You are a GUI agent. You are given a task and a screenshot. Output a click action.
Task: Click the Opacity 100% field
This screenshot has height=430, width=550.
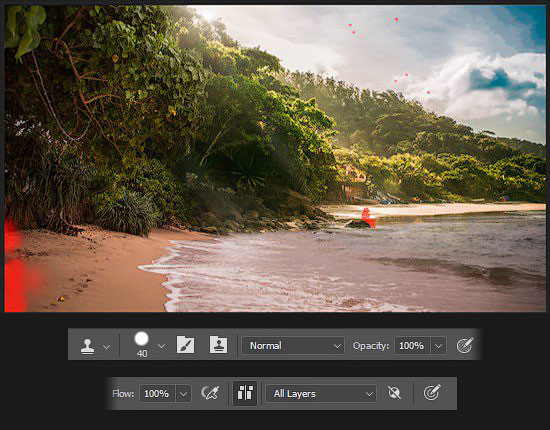click(412, 346)
